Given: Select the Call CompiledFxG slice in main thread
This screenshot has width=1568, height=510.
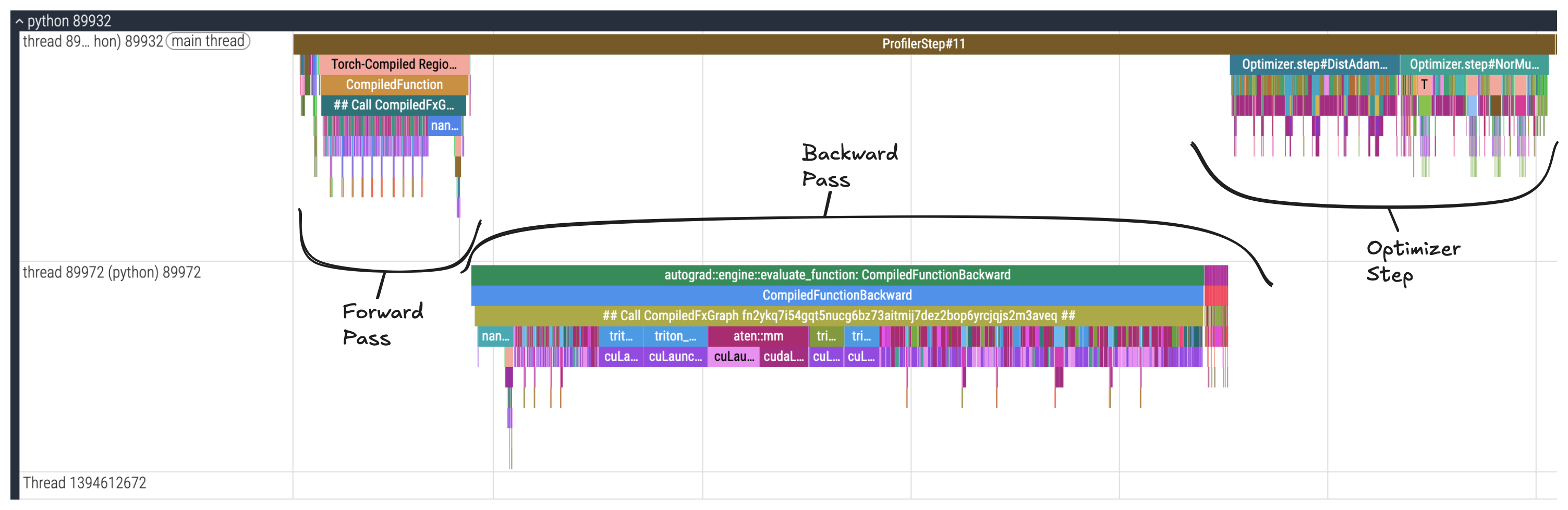Looking at the screenshot, I should click(393, 105).
